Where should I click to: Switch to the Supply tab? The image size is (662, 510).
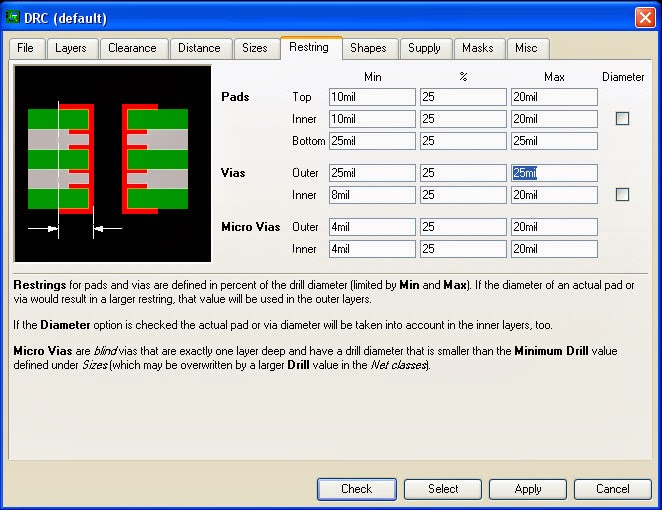point(424,48)
